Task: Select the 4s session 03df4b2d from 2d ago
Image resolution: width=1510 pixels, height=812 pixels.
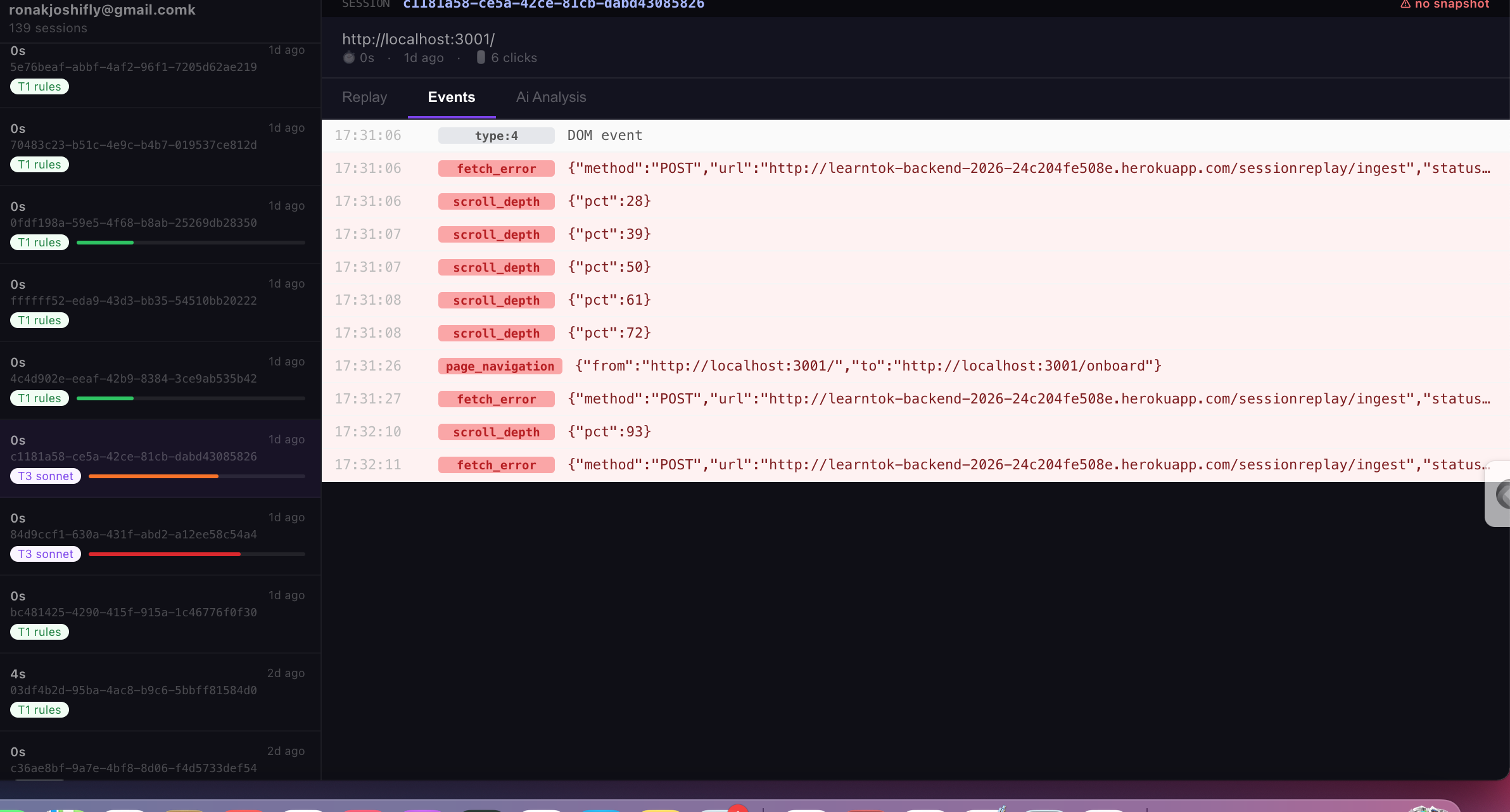Action: coord(134,690)
